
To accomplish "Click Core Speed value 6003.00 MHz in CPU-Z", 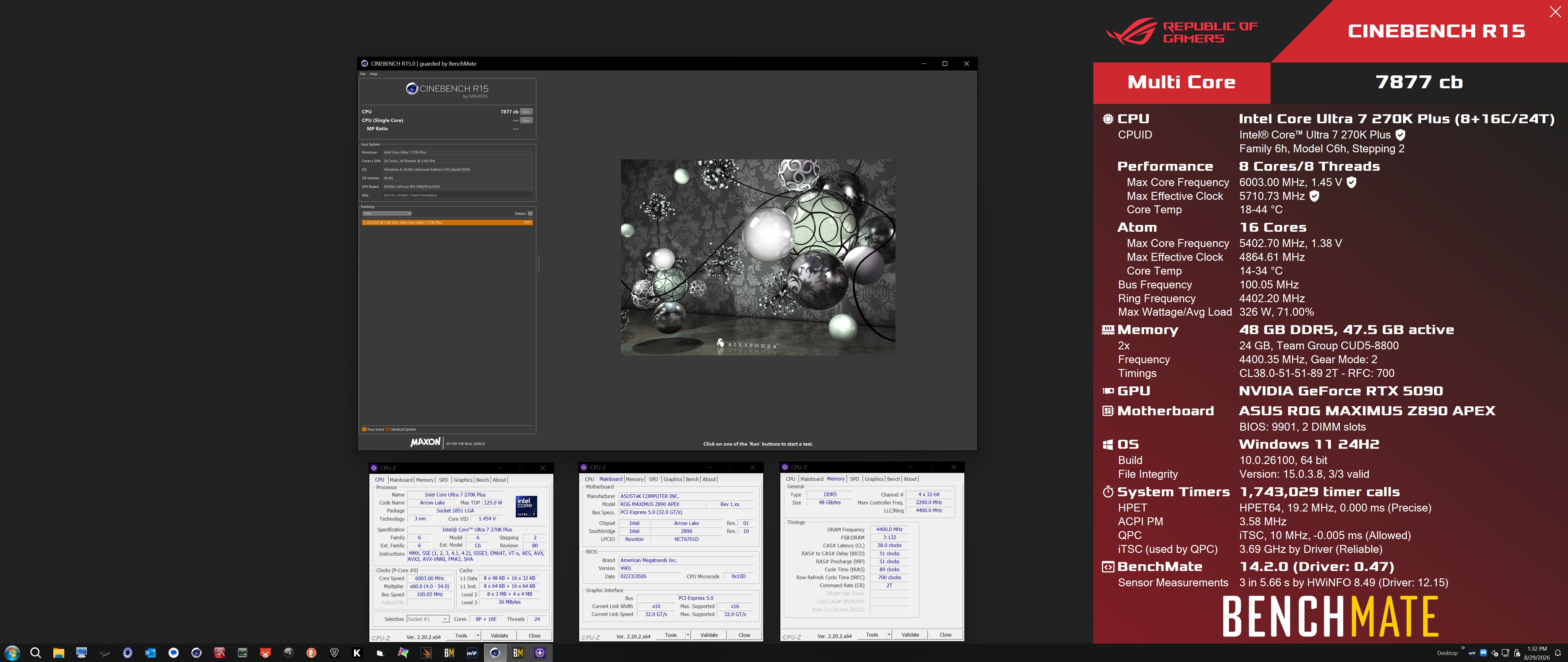I will [430, 579].
